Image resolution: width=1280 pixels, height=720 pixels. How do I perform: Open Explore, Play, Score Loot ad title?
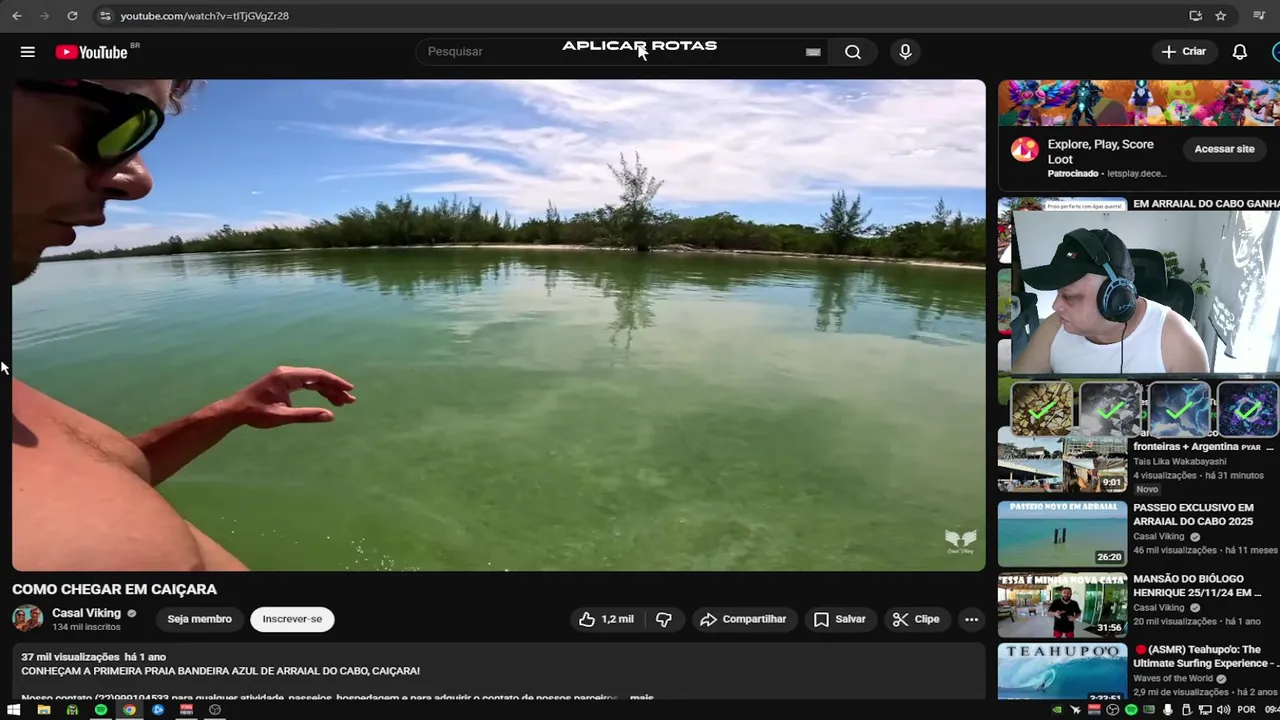(1100, 151)
